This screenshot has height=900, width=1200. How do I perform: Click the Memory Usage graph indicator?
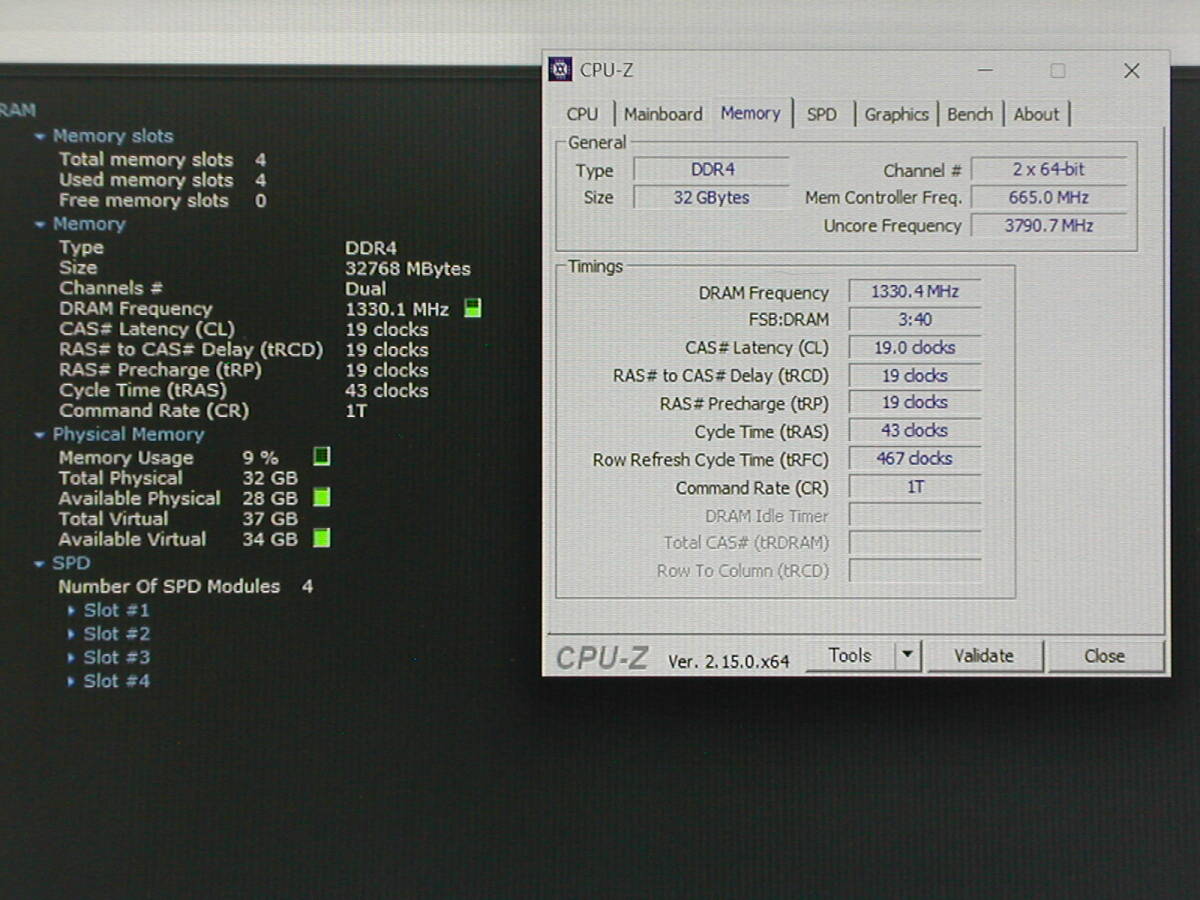[321, 457]
